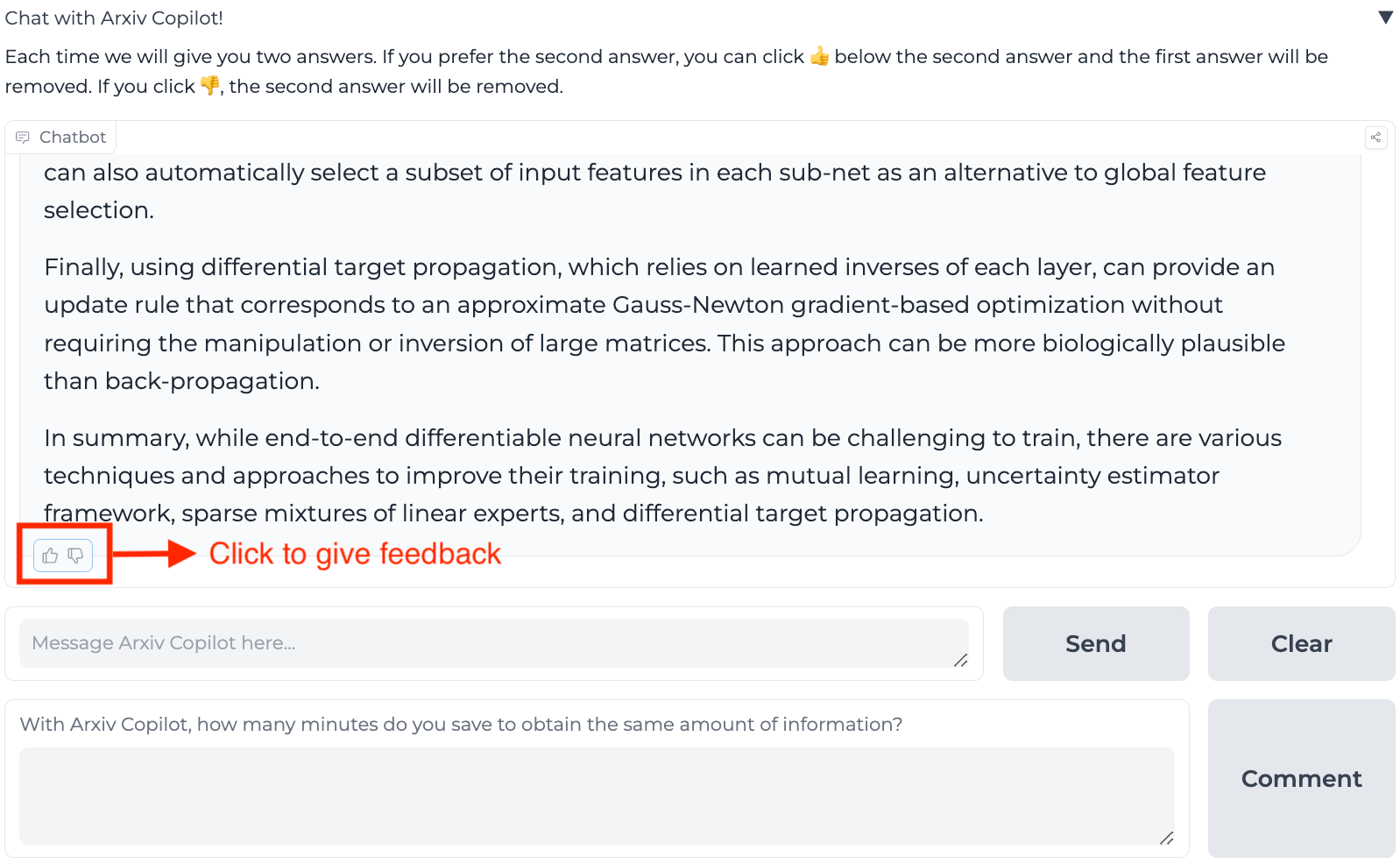Focus the "Message Arxiv Copilot here..." input
Viewport: 1400px width, 864px height.
pos(491,643)
